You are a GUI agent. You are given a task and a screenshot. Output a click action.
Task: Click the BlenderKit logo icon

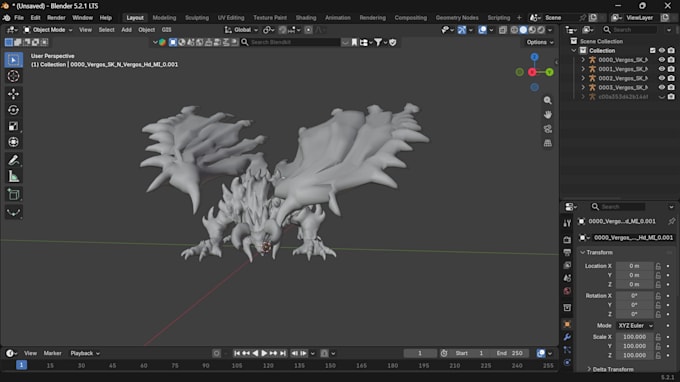pos(162,42)
